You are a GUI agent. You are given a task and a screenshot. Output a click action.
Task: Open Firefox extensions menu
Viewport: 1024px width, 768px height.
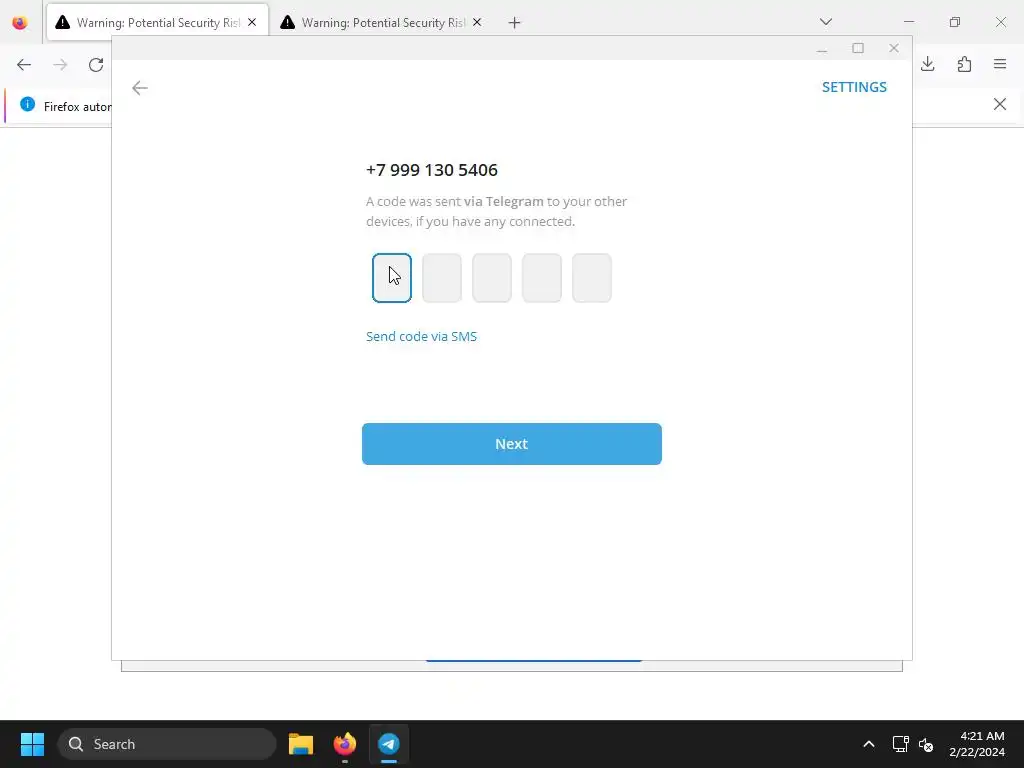pos(964,64)
